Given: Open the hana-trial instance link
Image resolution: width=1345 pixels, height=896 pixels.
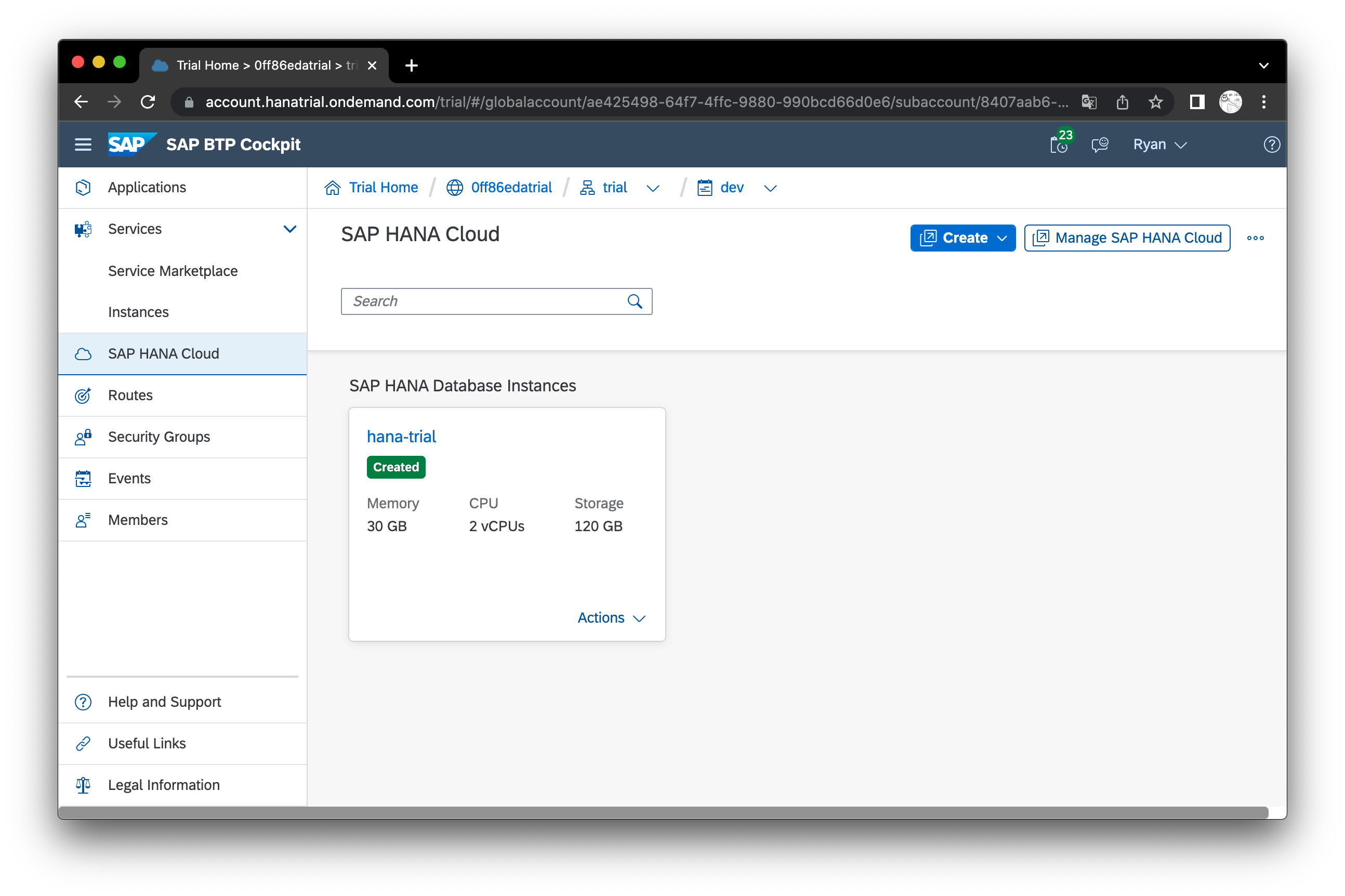Looking at the screenshot, I should [x=401, y=437].
